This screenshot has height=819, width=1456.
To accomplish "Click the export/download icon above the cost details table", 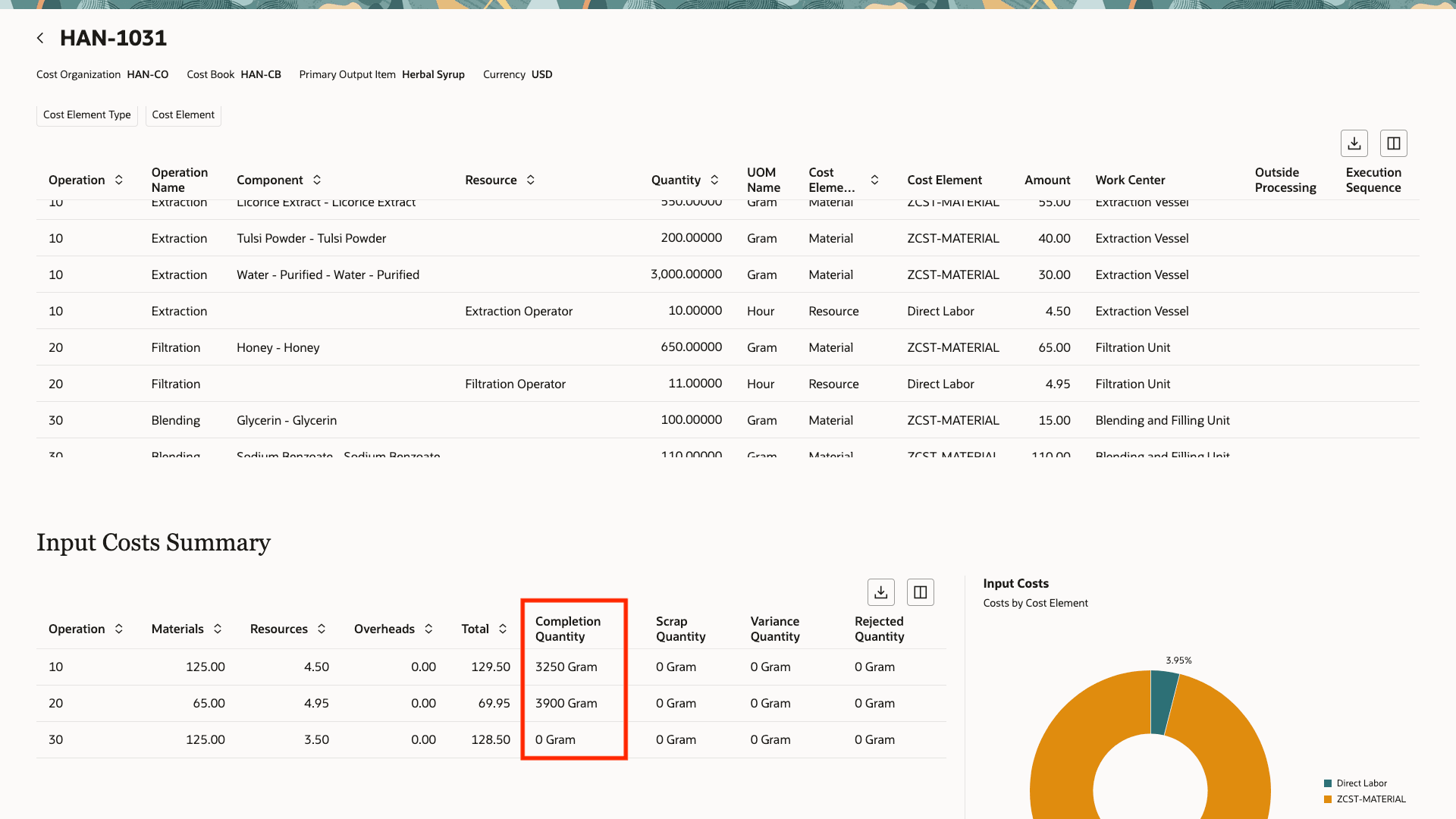I will tap(1354, 143).
